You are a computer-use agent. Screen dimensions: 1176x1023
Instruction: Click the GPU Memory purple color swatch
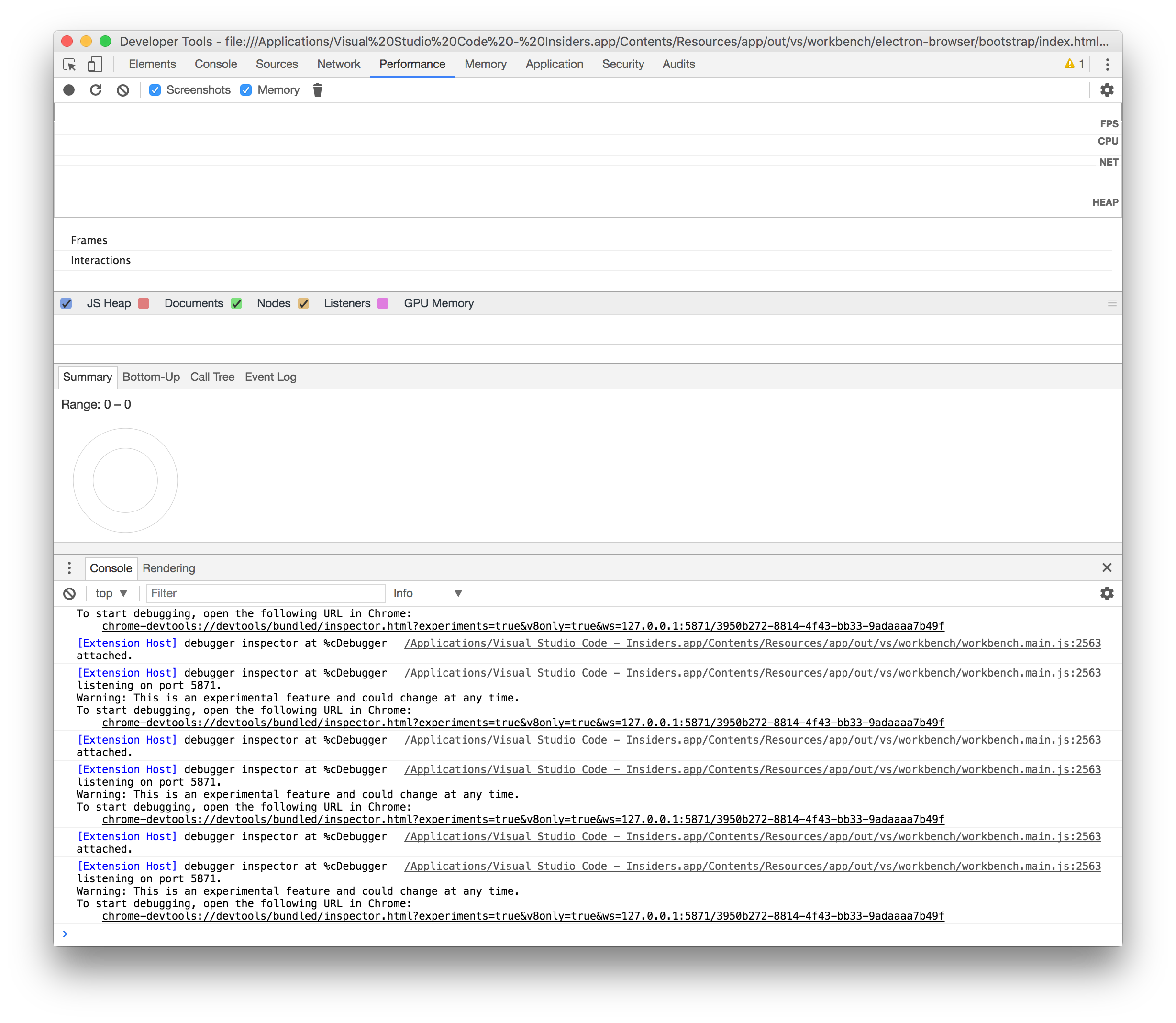click(383, 303)
